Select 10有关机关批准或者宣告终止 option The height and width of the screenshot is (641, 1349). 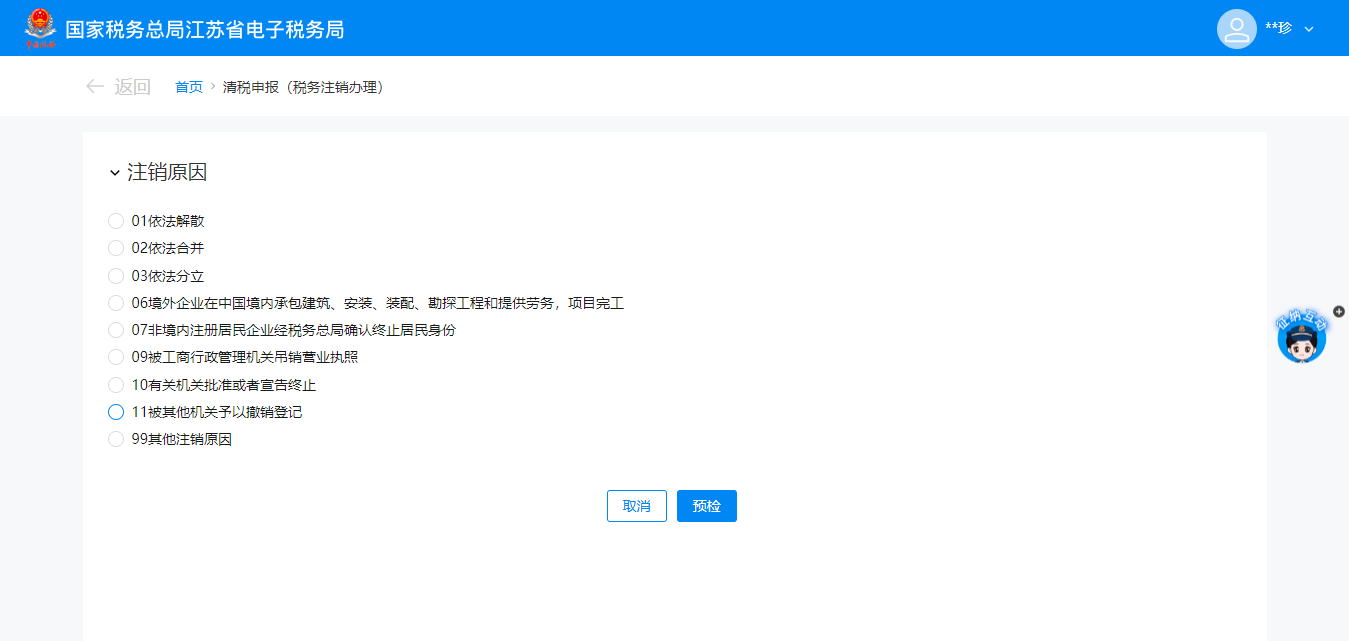tap(116, 385)
